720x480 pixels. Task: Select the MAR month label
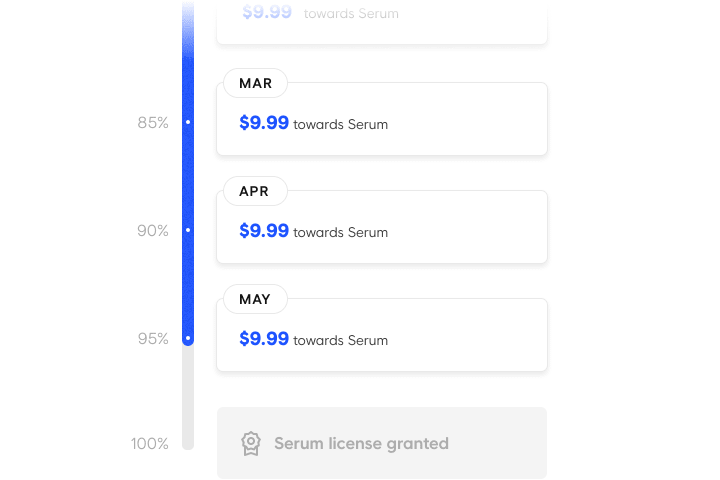point(255,83)
